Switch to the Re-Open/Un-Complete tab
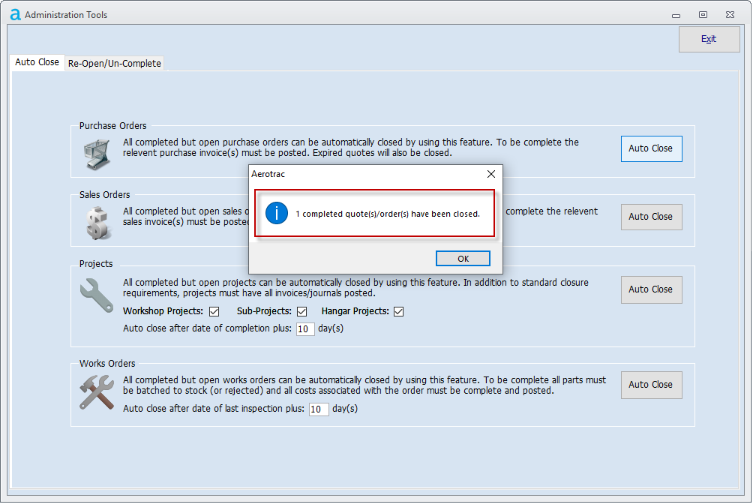The image size is (752, 503). pos(114,63)
